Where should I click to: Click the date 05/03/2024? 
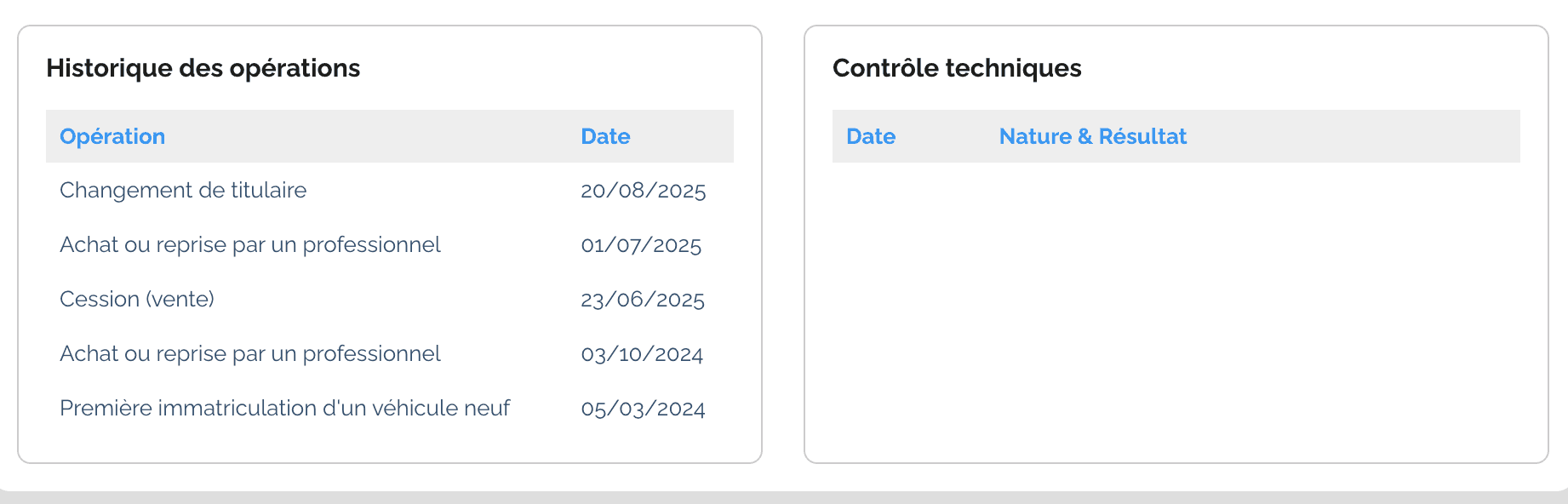[x=643, y=409]
